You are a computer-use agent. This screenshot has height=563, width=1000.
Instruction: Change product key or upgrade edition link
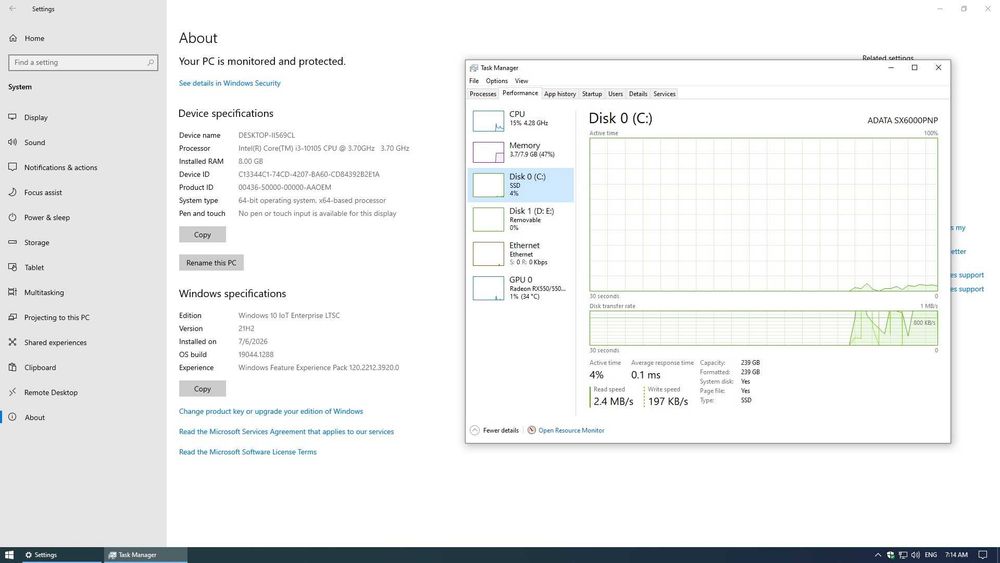pyautogui.click(x=271, y=411)
